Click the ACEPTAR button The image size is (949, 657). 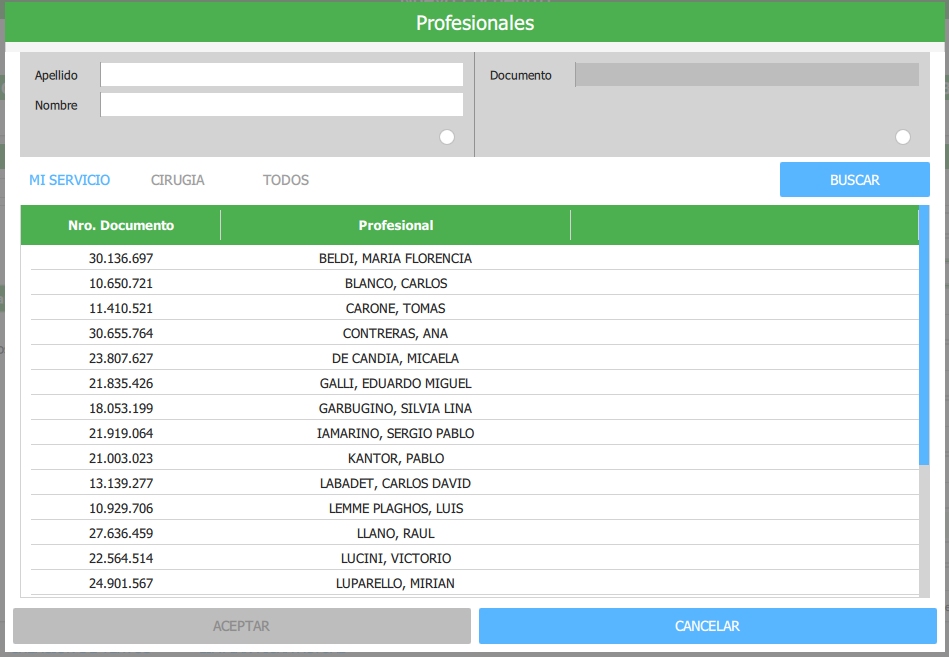[241, 626]
